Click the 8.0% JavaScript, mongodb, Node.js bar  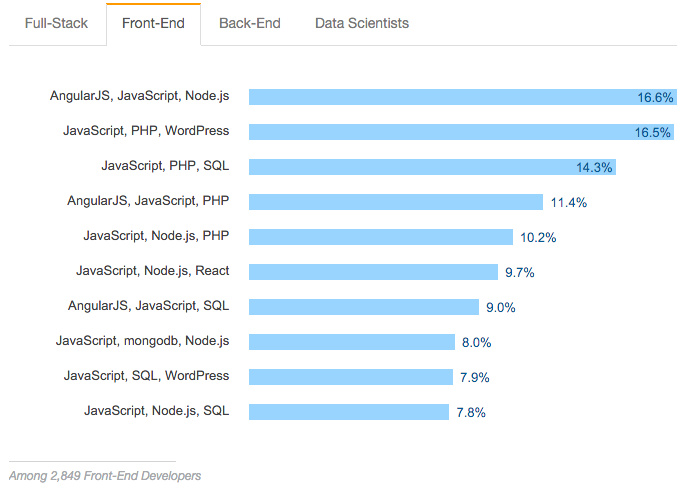[352, 342]
